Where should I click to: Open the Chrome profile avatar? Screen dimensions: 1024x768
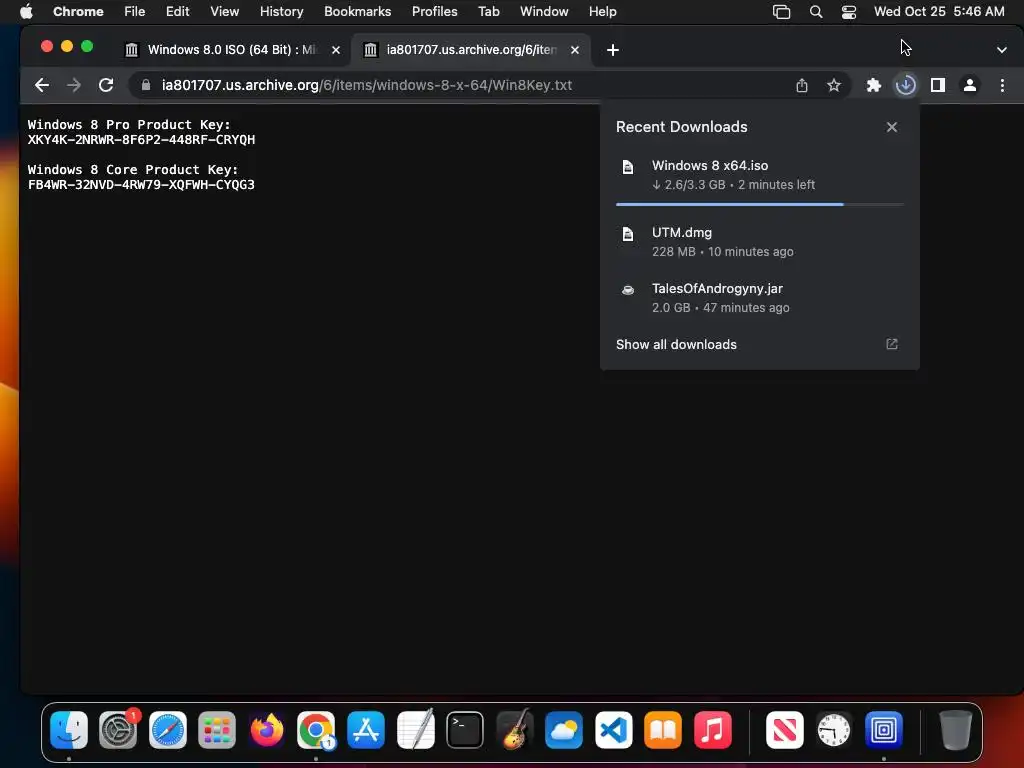pyautogui.click(x=970, y=85)
